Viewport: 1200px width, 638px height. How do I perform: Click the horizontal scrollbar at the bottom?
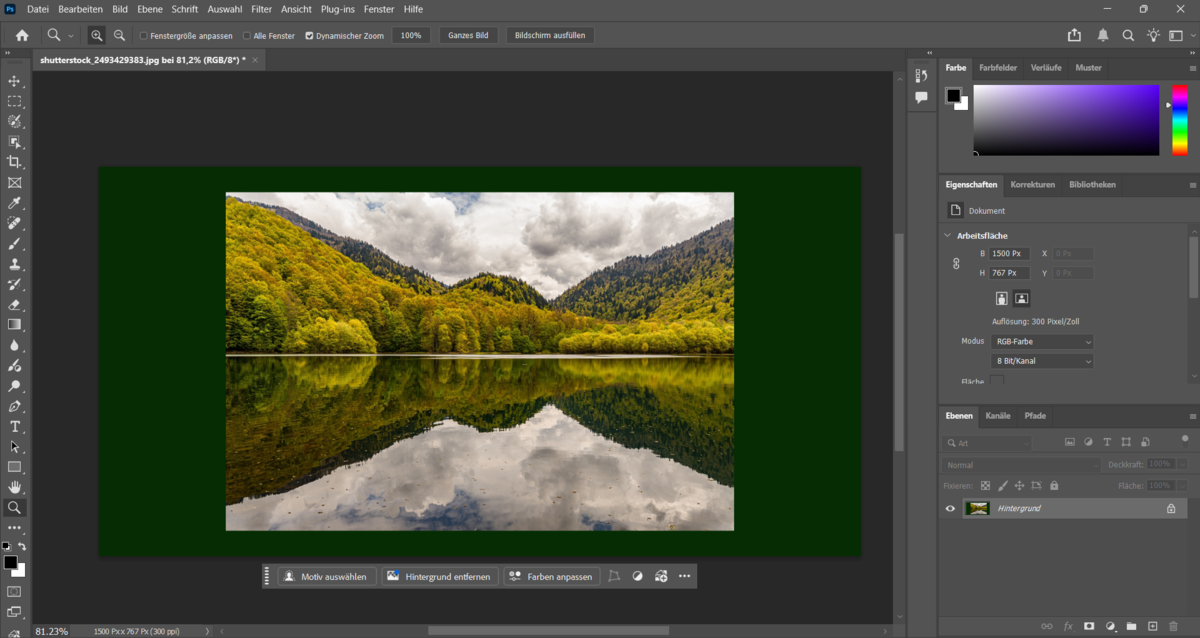click(550, 628)
